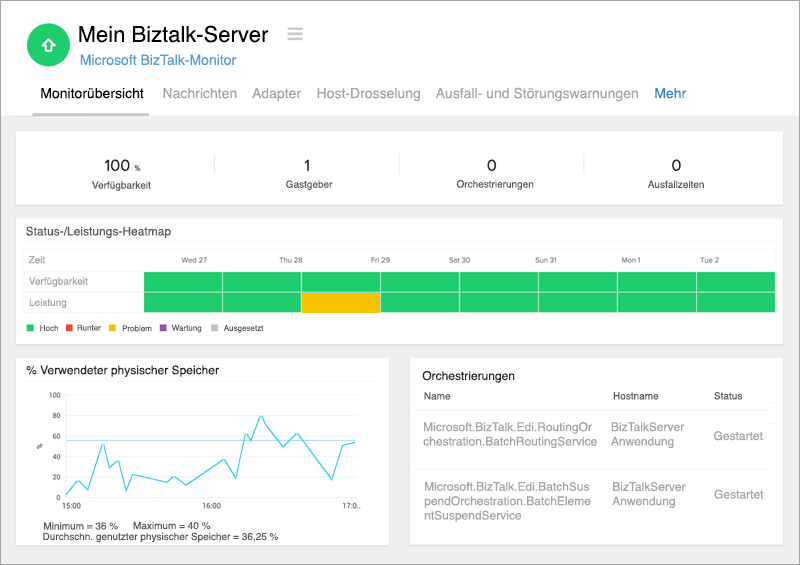Screen dimensions: 800x565
Task: Toggle the purple Wartung legend swatch
Action: point(163,328)
